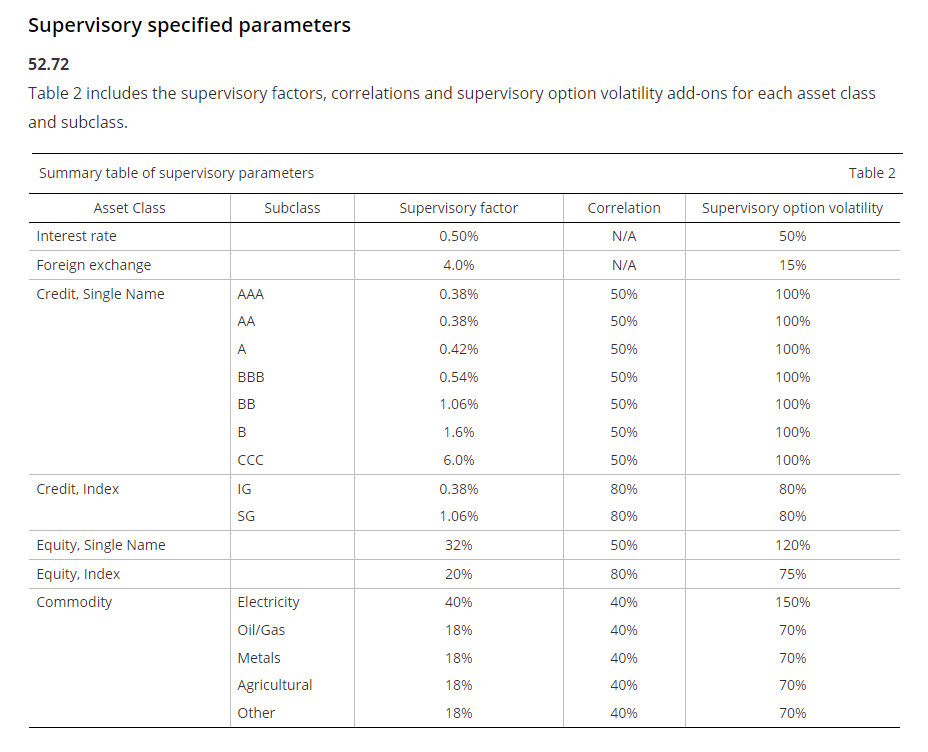This screenshot has width=928, height=752.
Task: Click the 150% supervisory option volatility value
Action: point(792,602)
